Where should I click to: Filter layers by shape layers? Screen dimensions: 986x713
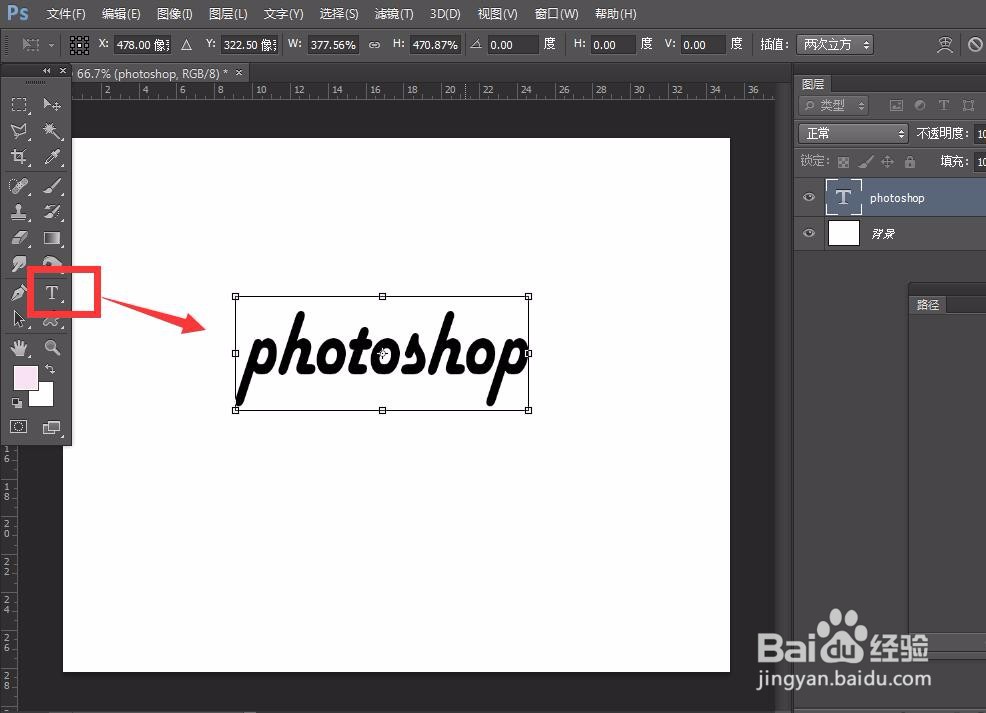[x=968, y=106]
